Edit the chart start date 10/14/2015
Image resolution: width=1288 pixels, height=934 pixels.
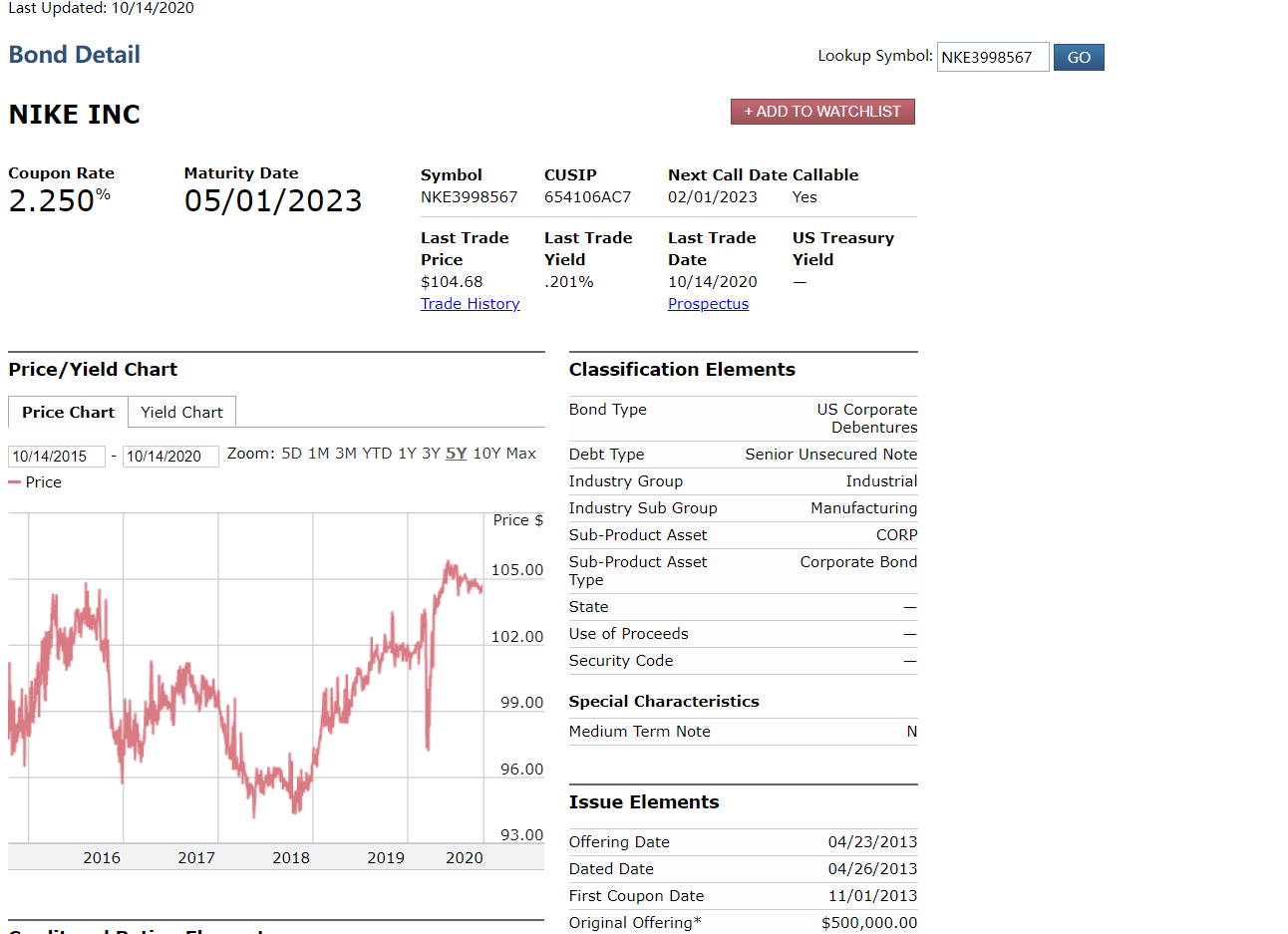click(56, 457)
